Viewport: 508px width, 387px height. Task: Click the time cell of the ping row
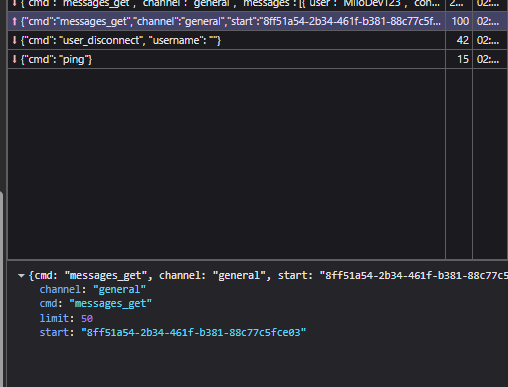pos(490,59)
